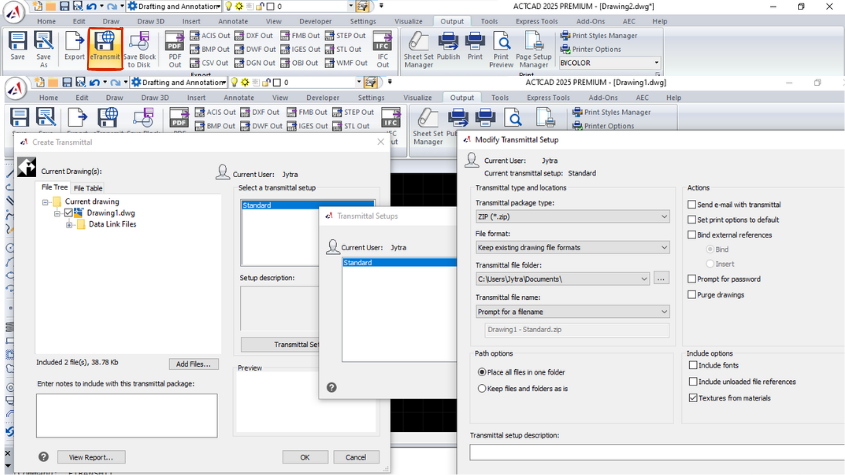Click Transmittal setup description field
Image resolution: width=845 pixels, height=475 pixels.
click(656, 453)
